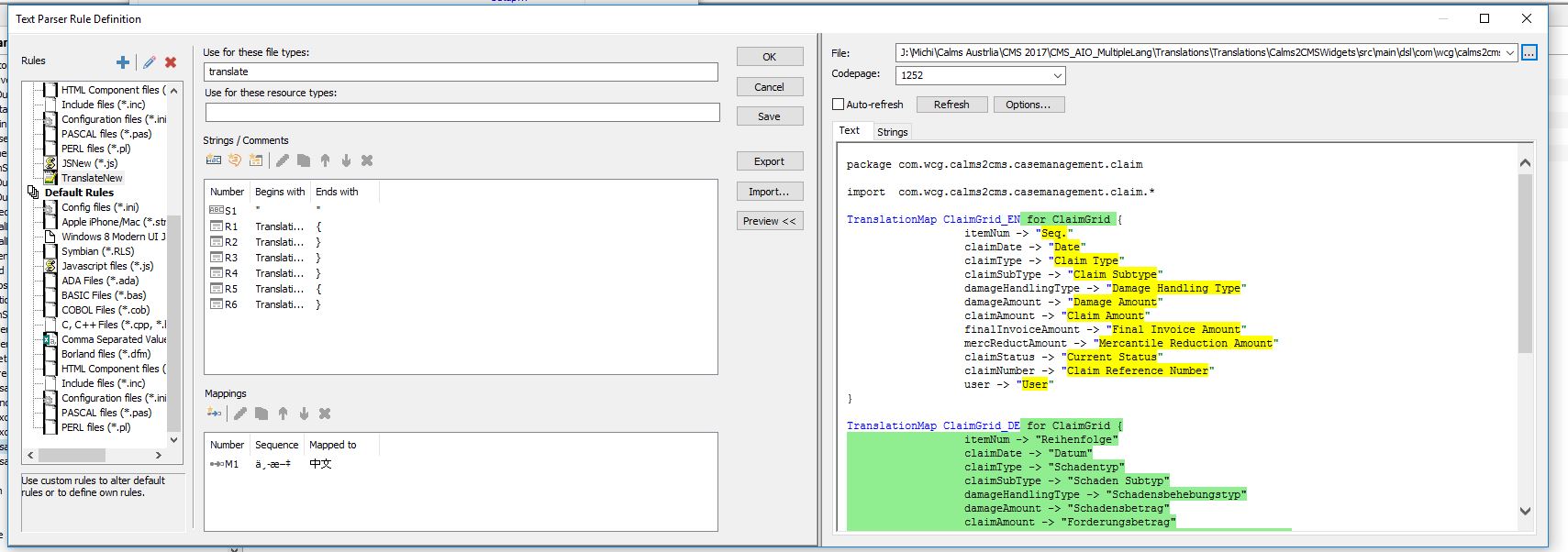Click the move up arrow in Strings/Comments toolbar
Image resolution: width=1568 pixels, height=552 pixels.
point(325,160)
